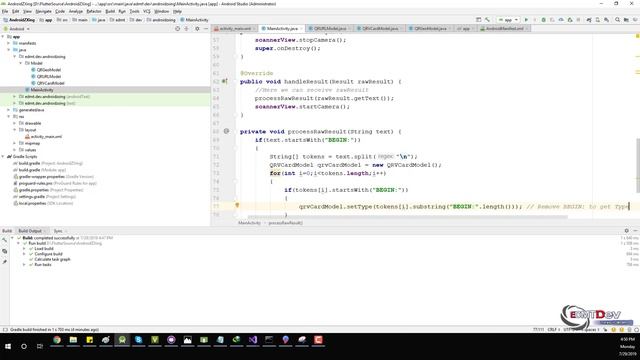Click the Make Project hammer icon
The width and height of the screenshot is (640, 360).
487,20
